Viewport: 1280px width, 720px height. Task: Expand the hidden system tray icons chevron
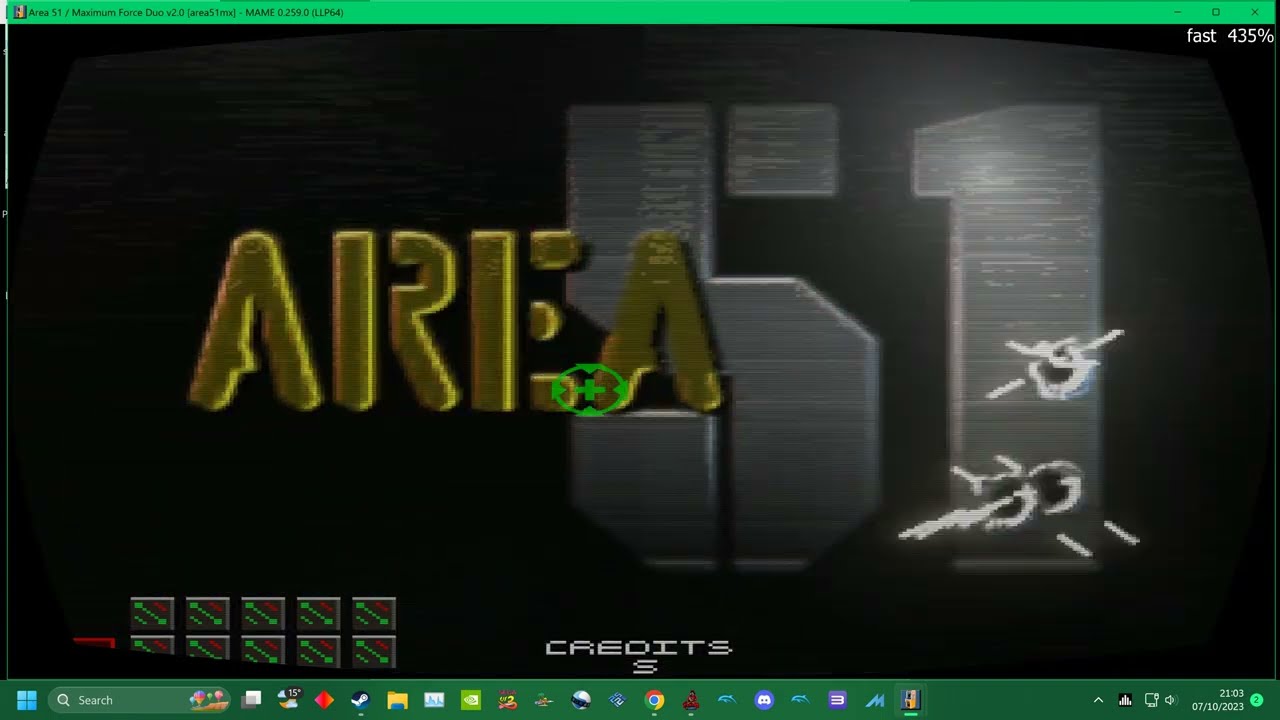[x=1098, y=700]
